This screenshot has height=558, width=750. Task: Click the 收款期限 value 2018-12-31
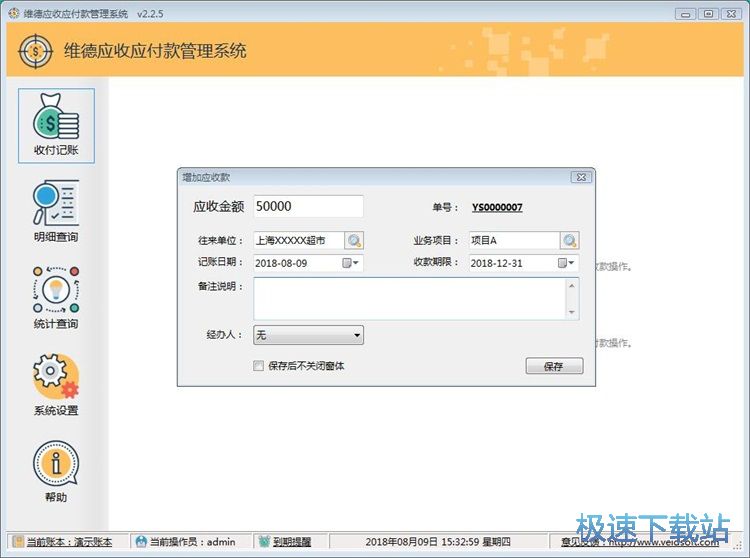point(496,263)
